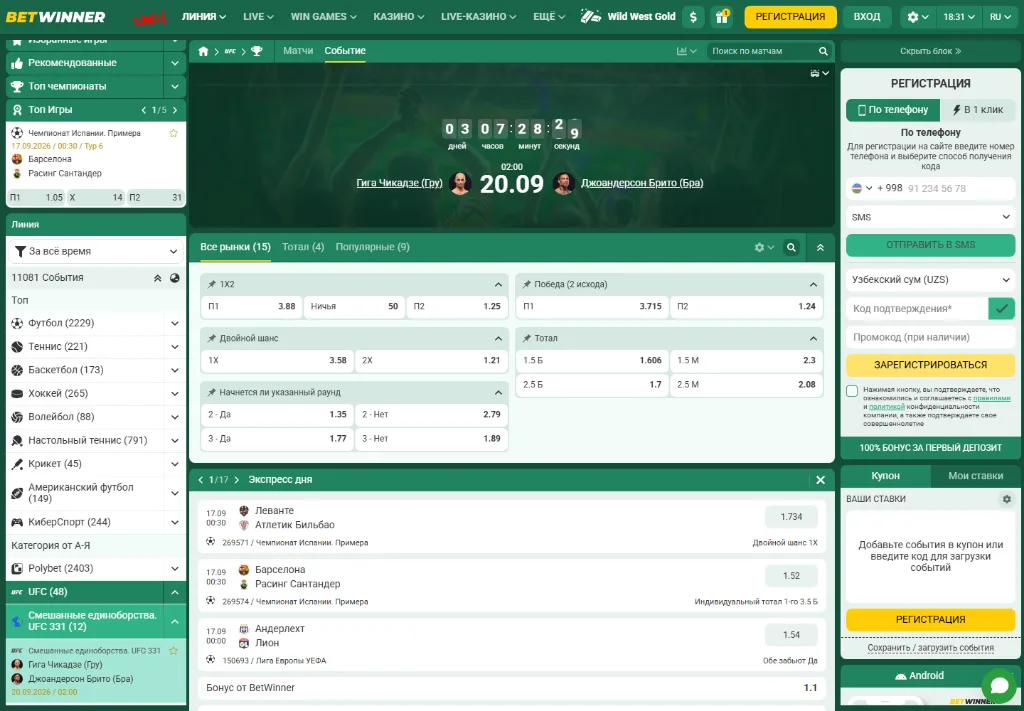
Task: Expand the ЛИНИЯ menu
Action: [x=204, y=17]
